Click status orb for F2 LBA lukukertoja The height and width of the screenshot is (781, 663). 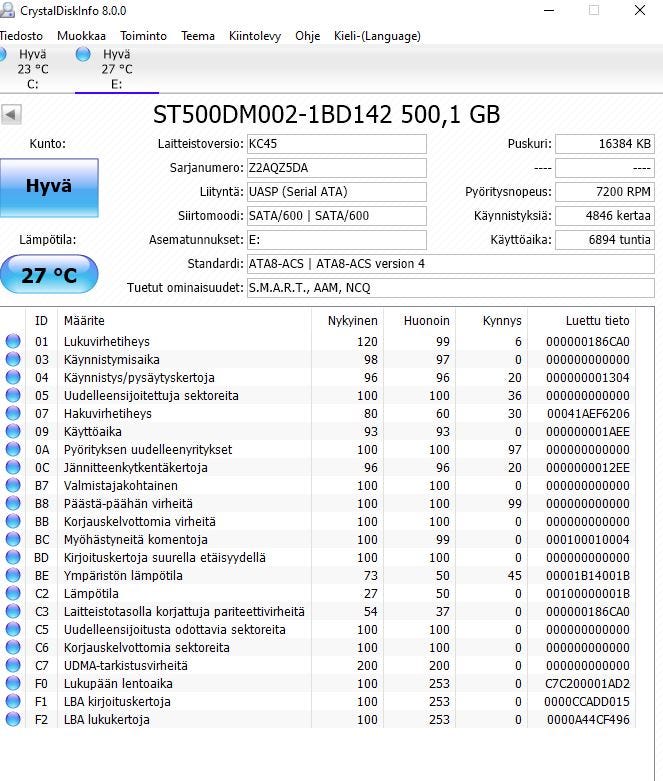click(13, 719)
